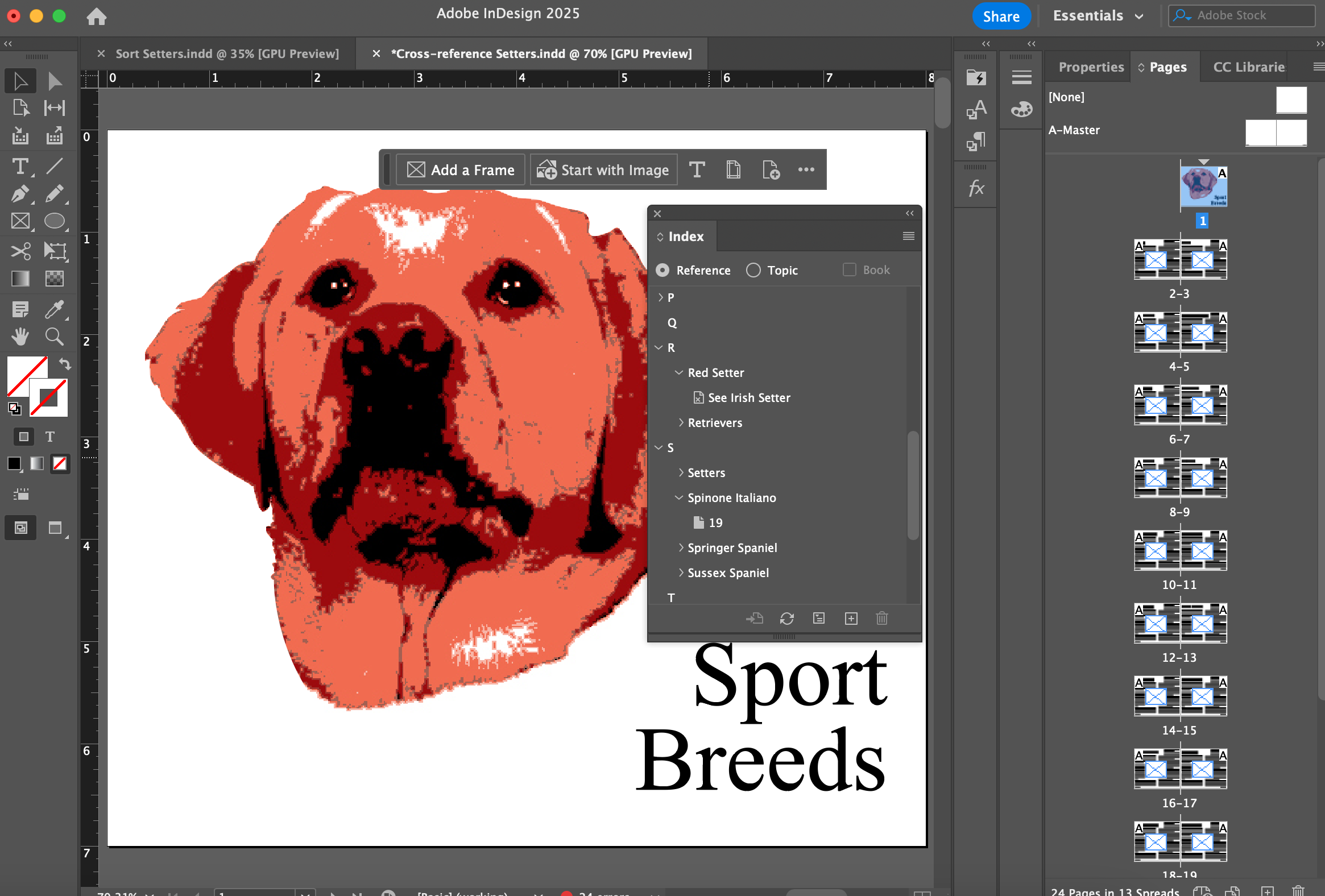Click the Start with Image button
Image resolution: width=1325 pixels, height=896 pixels.
click(603, 169)
